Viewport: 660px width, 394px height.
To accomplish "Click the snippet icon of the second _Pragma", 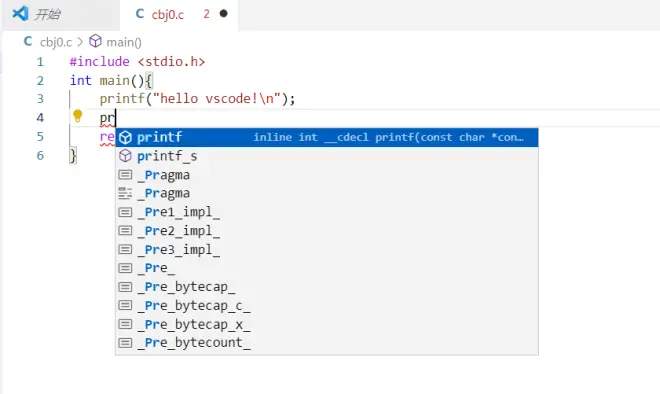I will (125, 193).
